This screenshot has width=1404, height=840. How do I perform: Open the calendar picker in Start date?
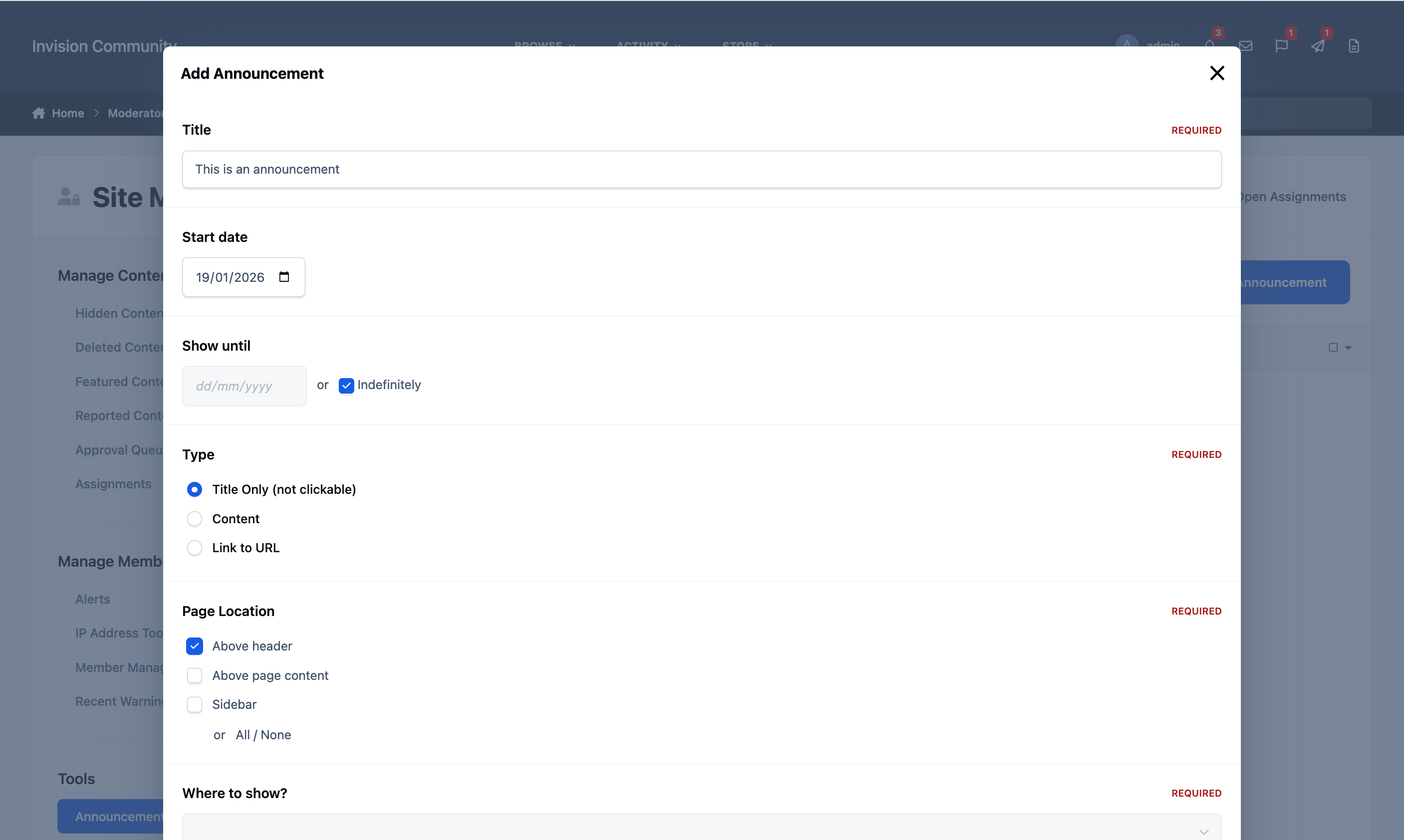[x=284, y=277]
